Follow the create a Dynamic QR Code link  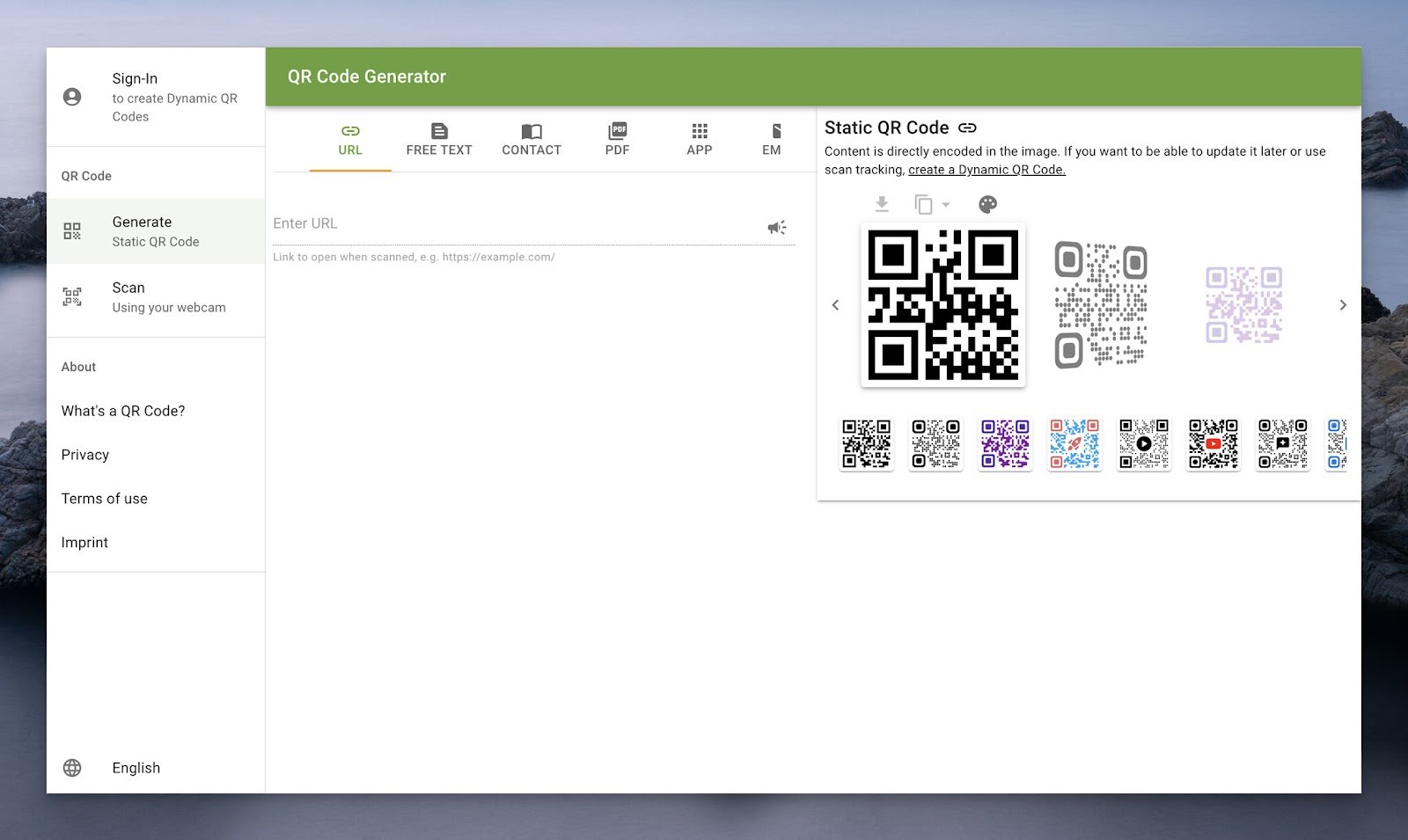[986, 170]
